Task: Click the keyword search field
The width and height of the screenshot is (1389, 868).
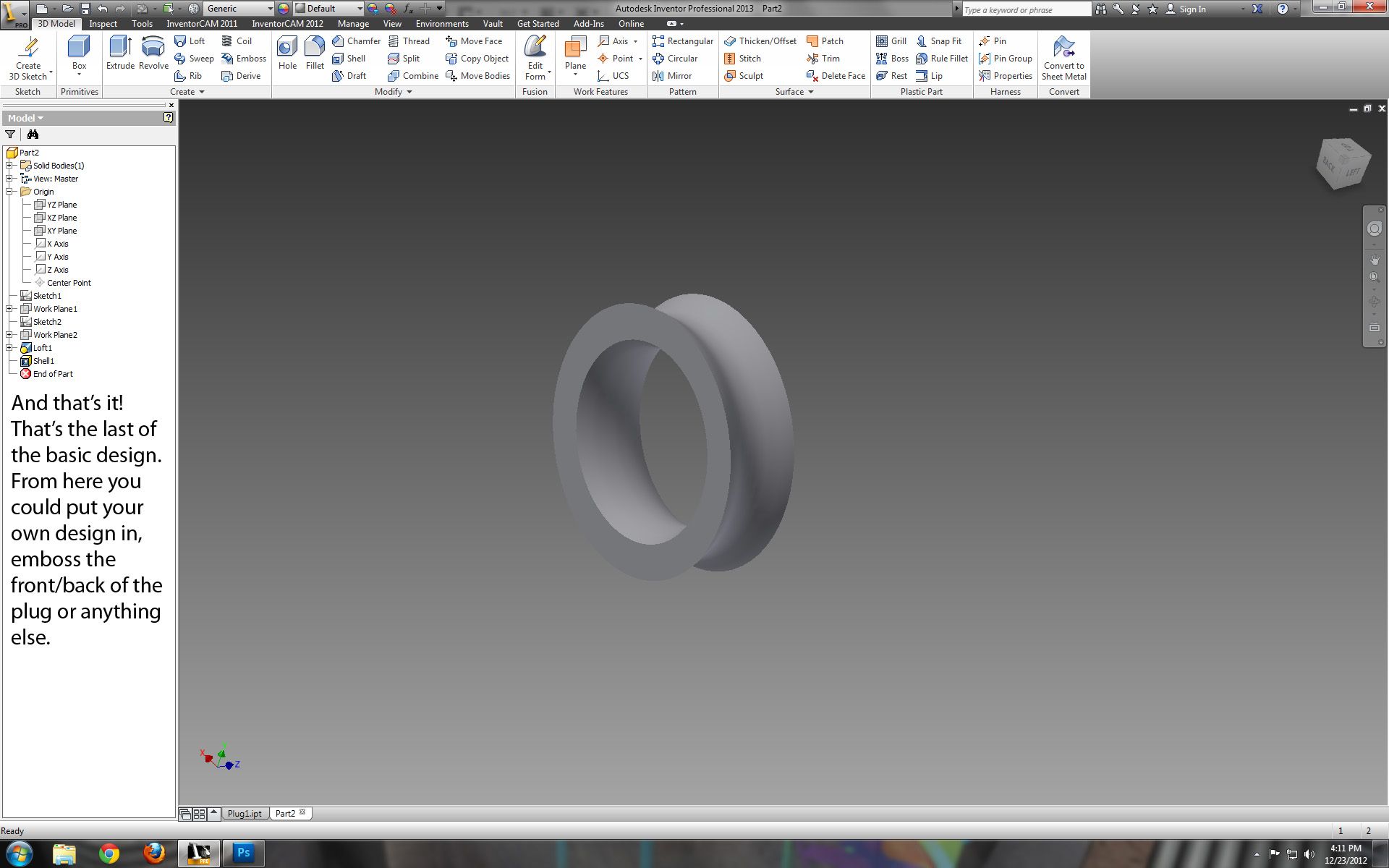Action: click(x=1024, y=9)
